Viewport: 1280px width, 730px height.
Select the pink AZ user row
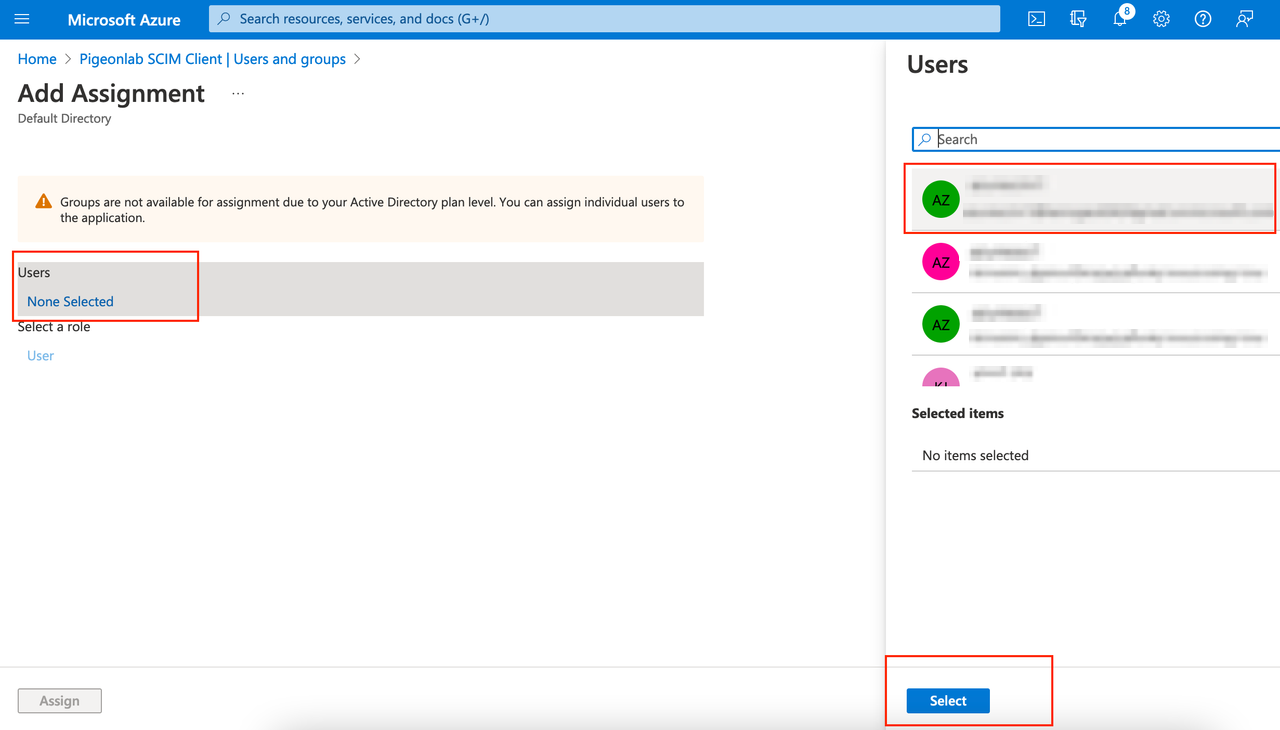1096,262
